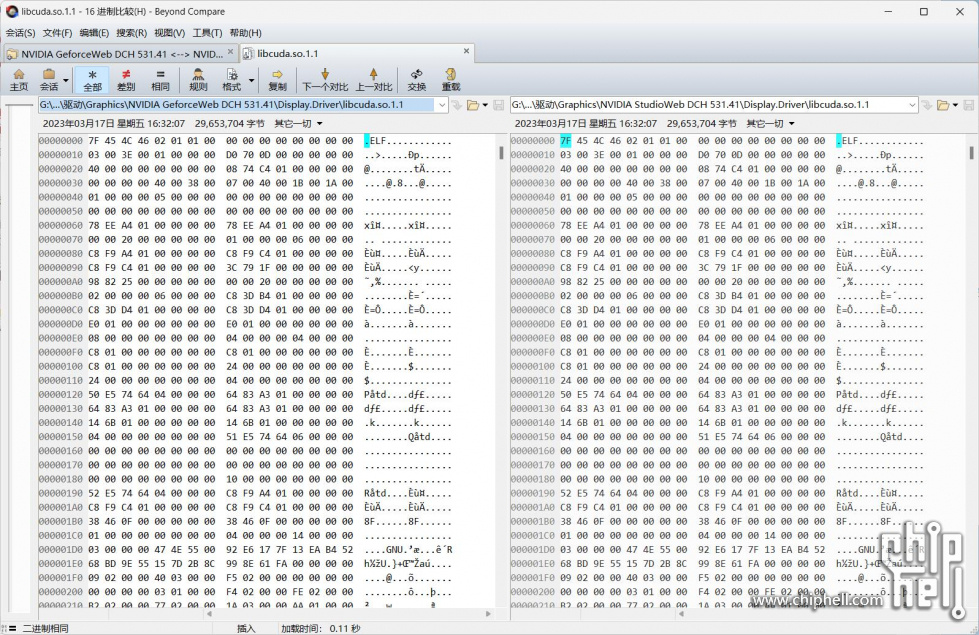Click the Beyond Compare logo in title bar

click(11, 11)
